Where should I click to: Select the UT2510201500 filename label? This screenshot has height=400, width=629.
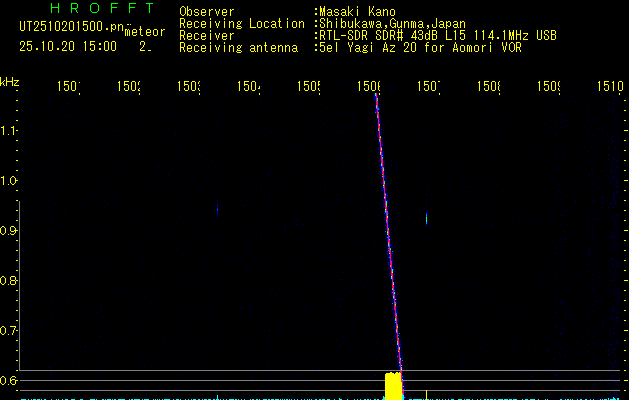click(x=68, y=26)
